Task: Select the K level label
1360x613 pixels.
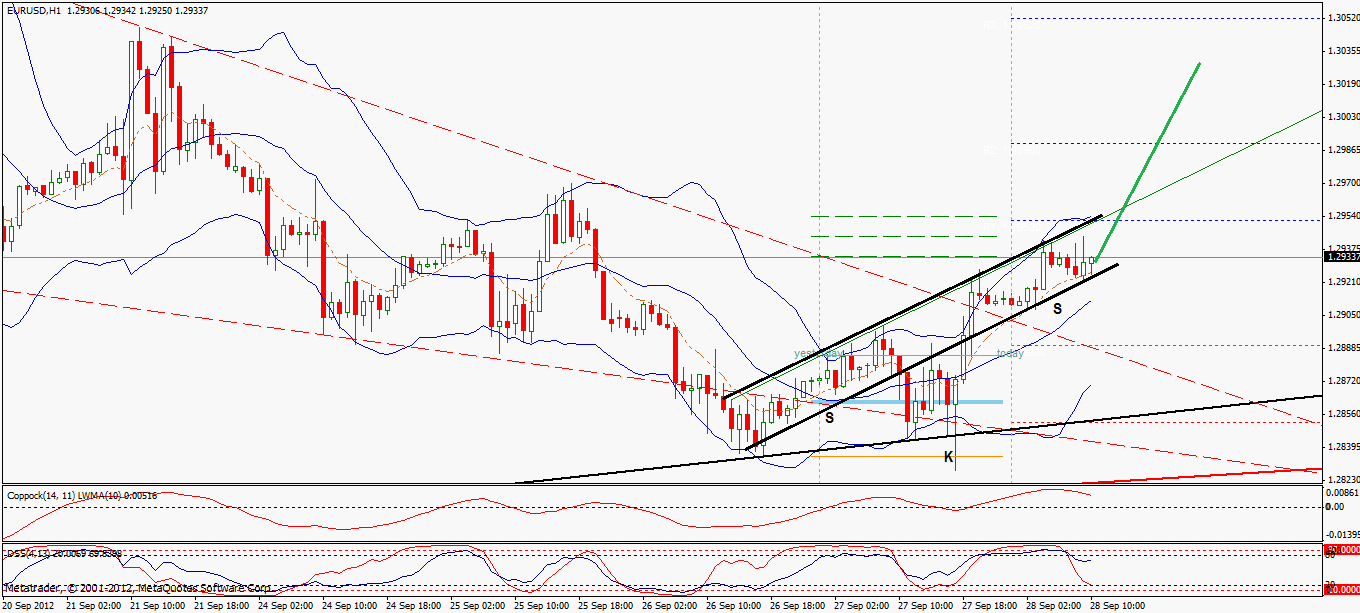Action: [x=950, y=456]
